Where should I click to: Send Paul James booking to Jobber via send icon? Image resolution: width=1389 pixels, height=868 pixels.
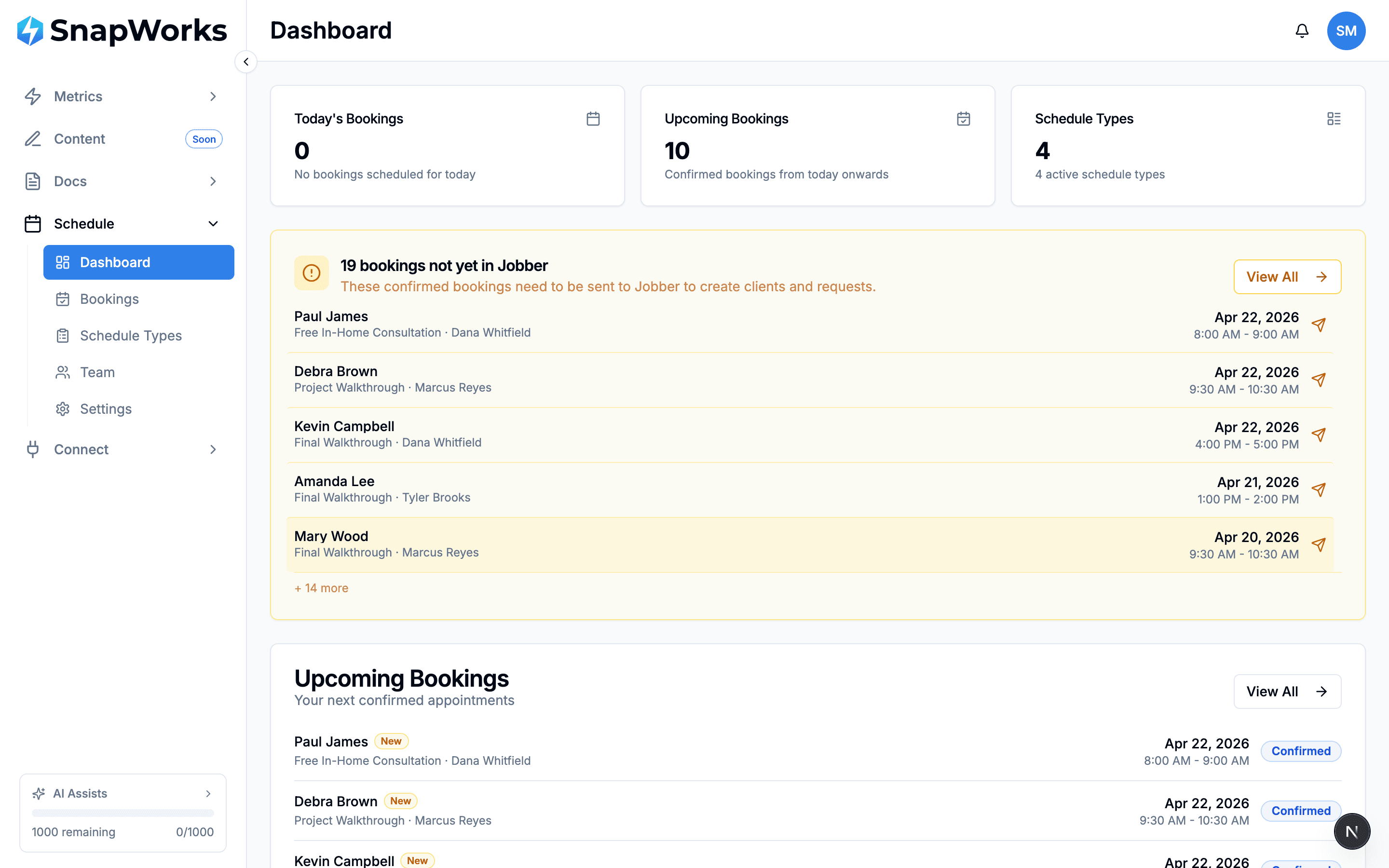(1320, 325)
